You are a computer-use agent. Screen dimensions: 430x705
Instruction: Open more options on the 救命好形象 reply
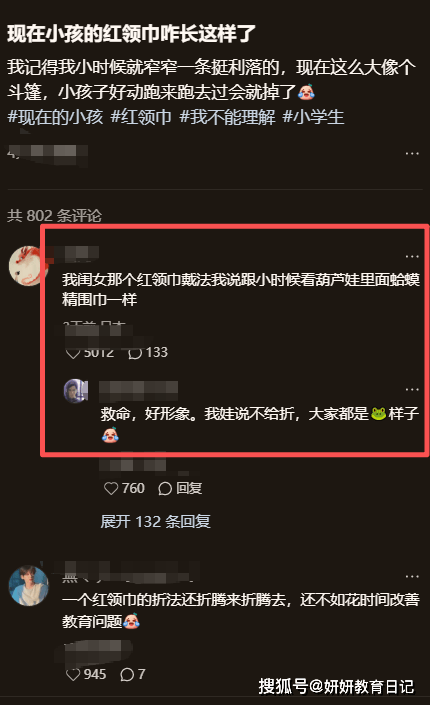412,389
